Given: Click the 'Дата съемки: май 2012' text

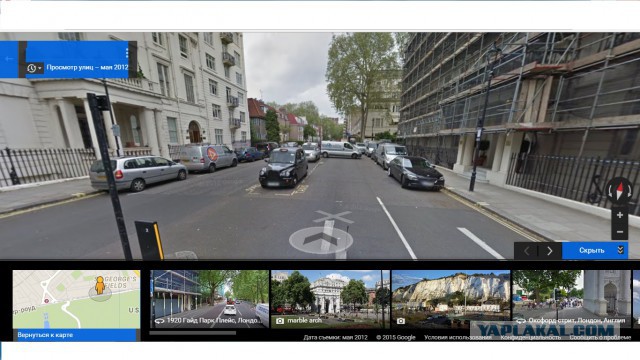Looking at the screenshot, I should pyautogui.click(x=336, y=338).
